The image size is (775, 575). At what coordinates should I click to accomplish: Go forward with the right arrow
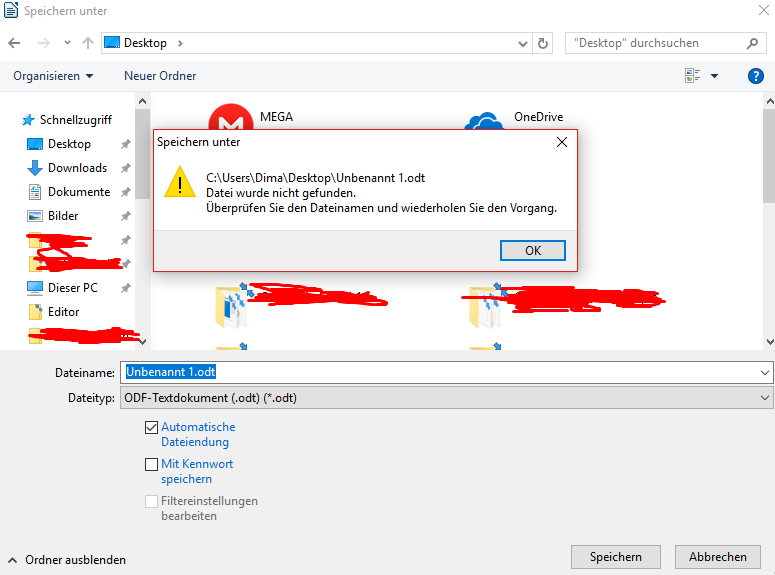[x=43, y=43]
